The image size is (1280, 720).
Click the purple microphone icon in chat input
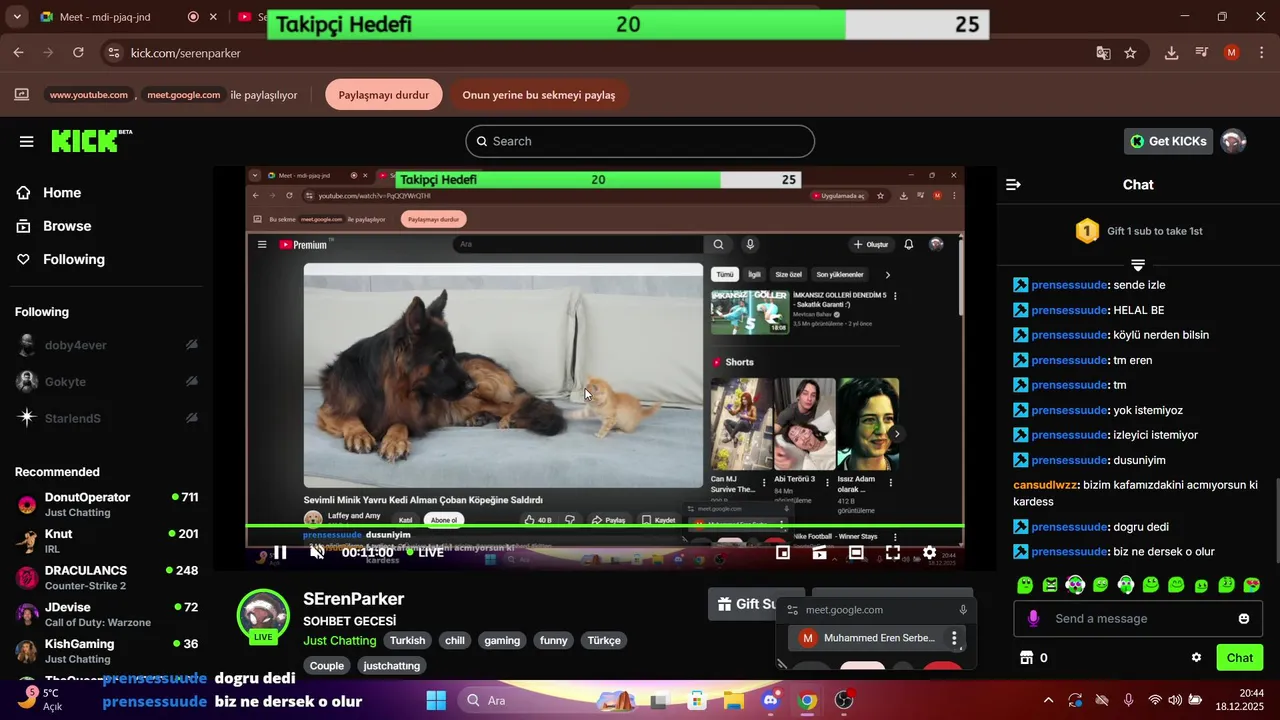(1033, 619)
